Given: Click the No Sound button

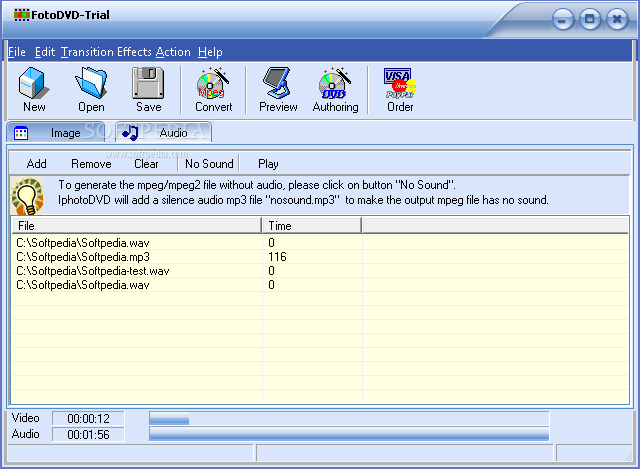Looking at the screenshot, I should (x=209, y=164).
